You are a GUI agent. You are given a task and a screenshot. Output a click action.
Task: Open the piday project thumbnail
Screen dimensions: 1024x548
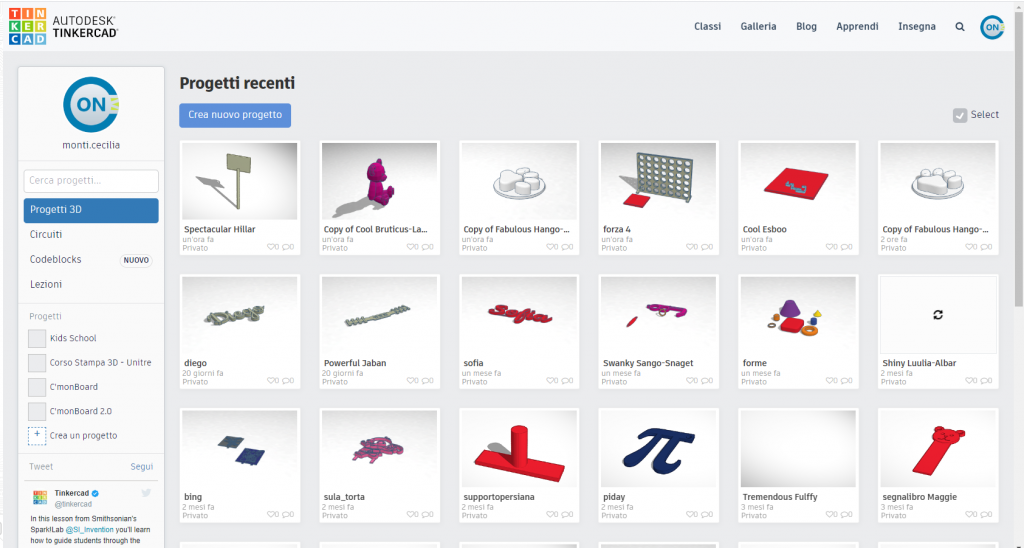pos(658,449)
